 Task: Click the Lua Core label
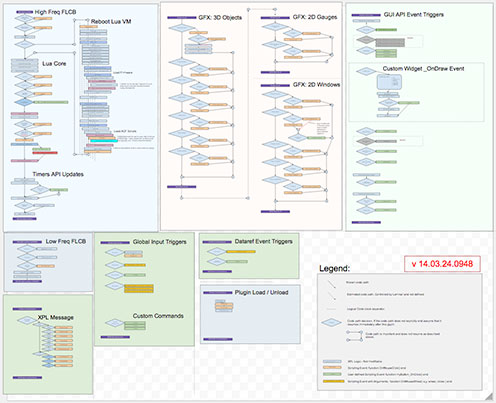[54, 64]
